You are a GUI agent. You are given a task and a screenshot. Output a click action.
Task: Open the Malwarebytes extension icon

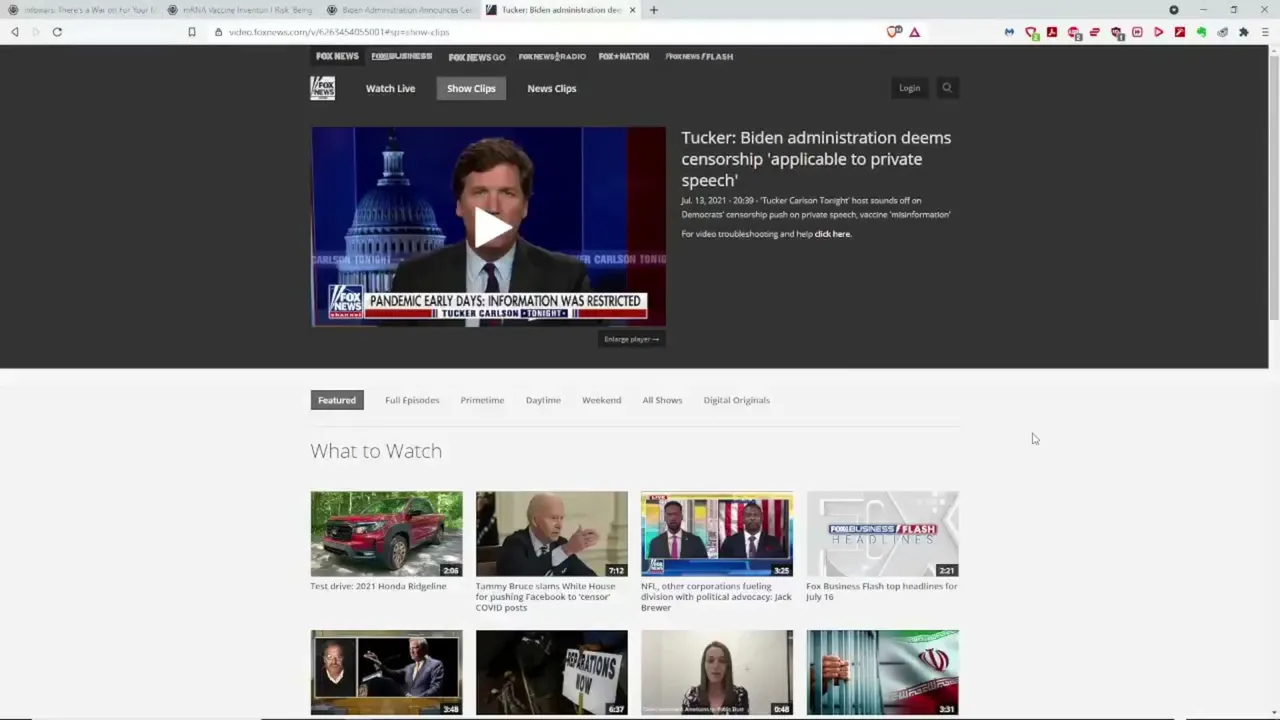pos(1009,32)
